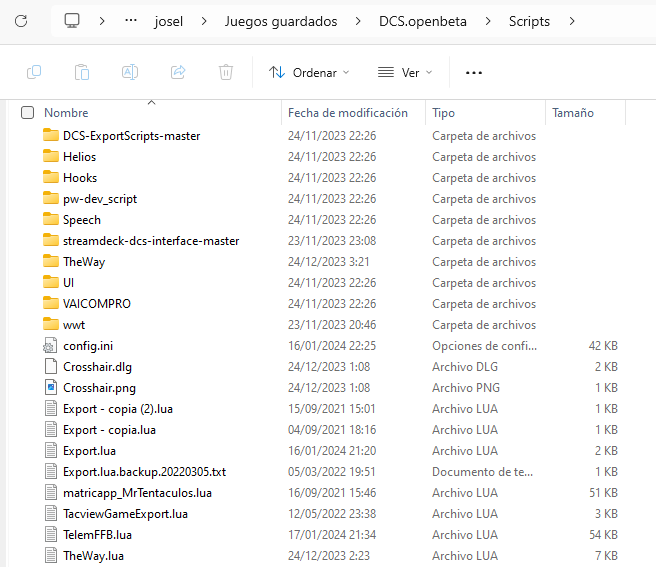Select the UI folder icon

(x=51, y=282)
